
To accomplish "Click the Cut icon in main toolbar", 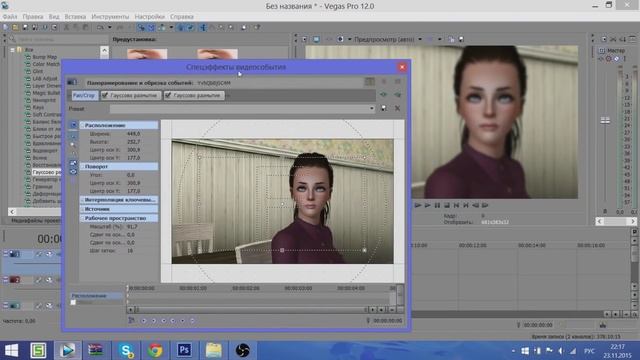I will click(66, 27).
